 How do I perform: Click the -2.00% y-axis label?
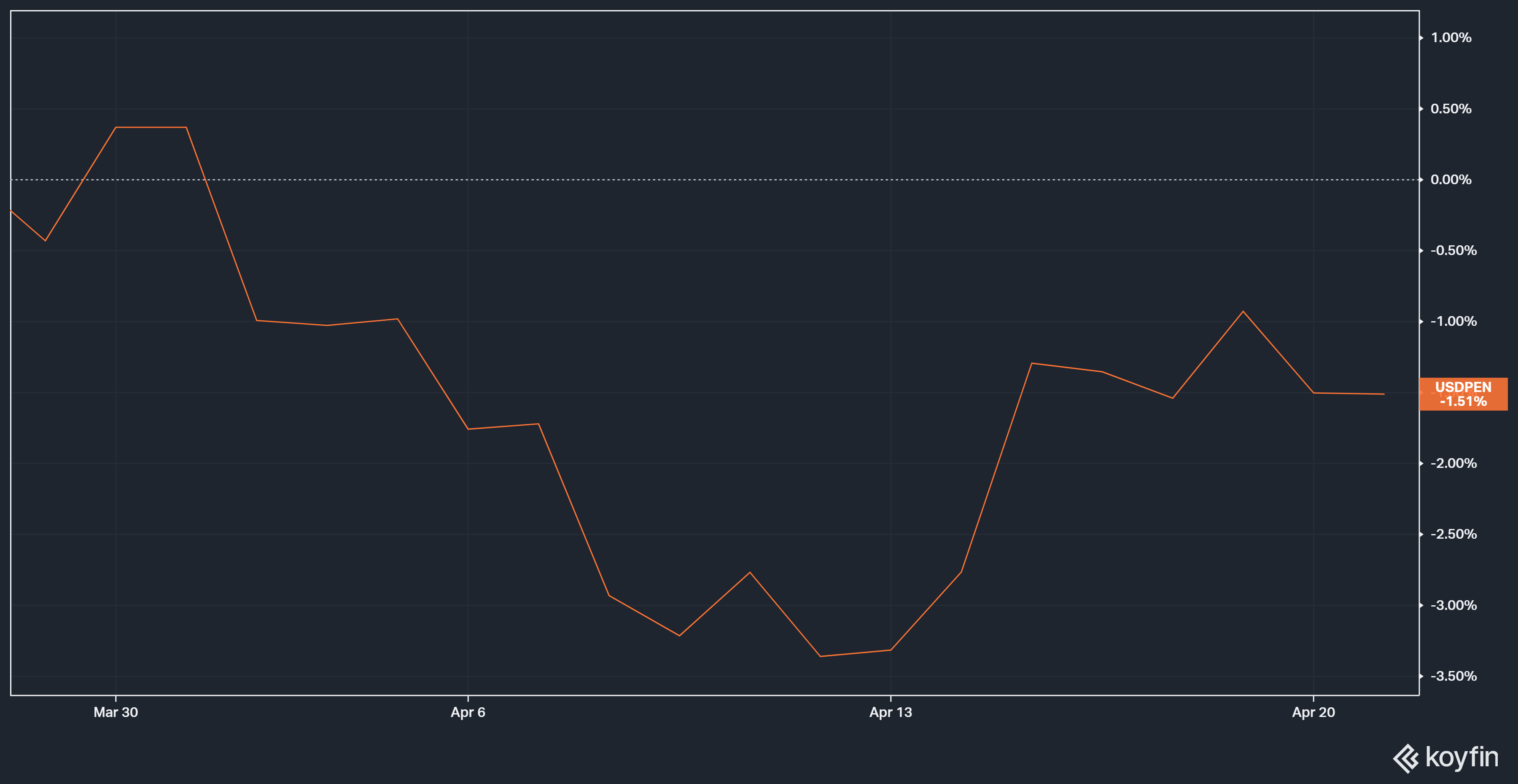pos(1453,464)
